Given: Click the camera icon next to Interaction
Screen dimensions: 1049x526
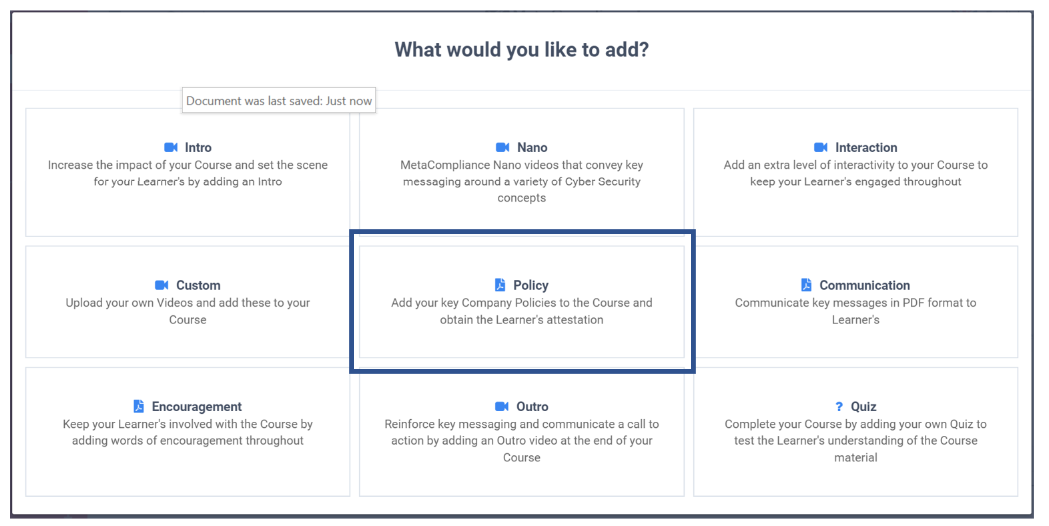Looking at the screenshot, I should pos(821,147).
